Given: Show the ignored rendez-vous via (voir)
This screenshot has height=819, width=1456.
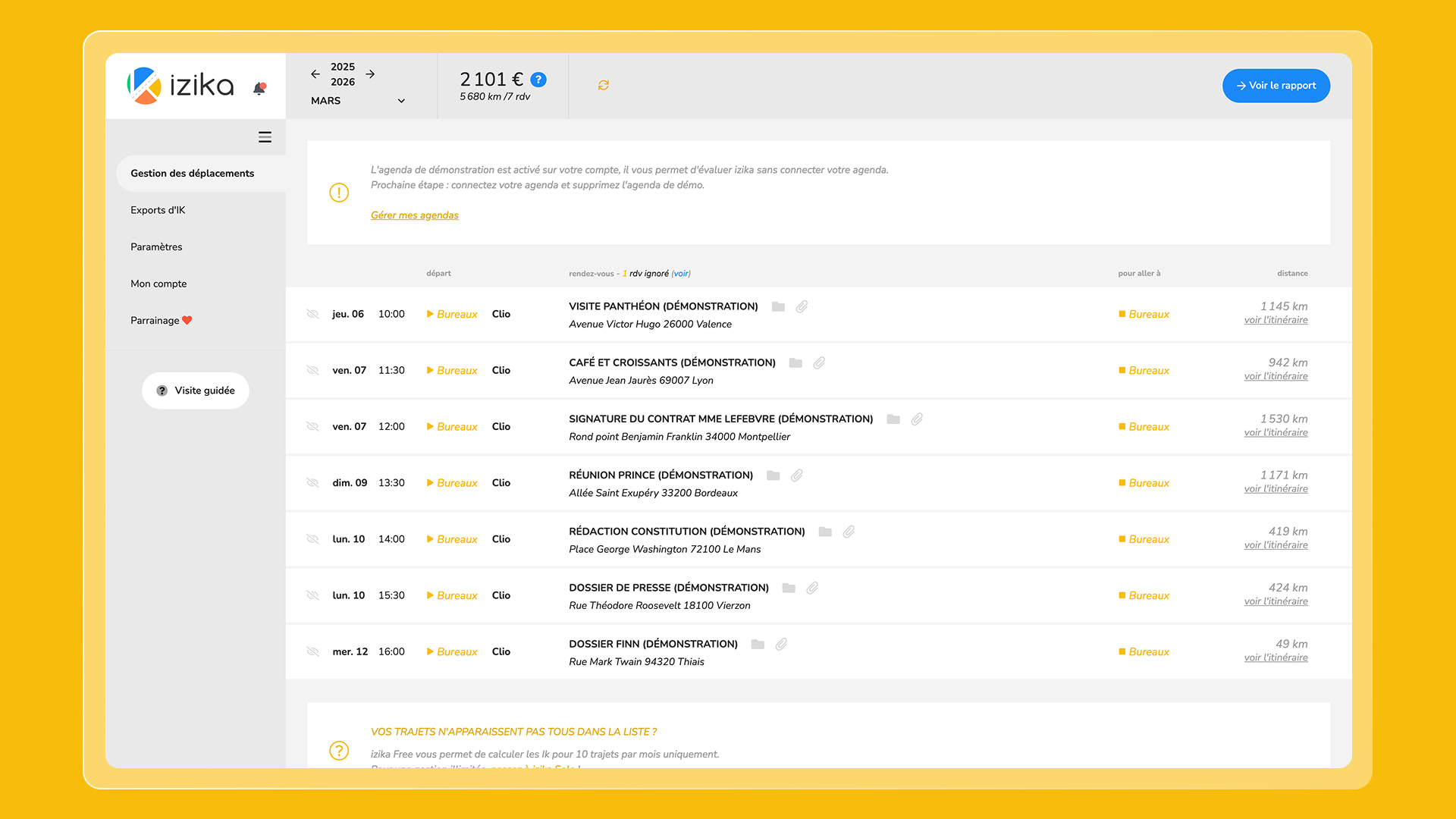Looking at the screenshot, I should click(x=680, y=273).
